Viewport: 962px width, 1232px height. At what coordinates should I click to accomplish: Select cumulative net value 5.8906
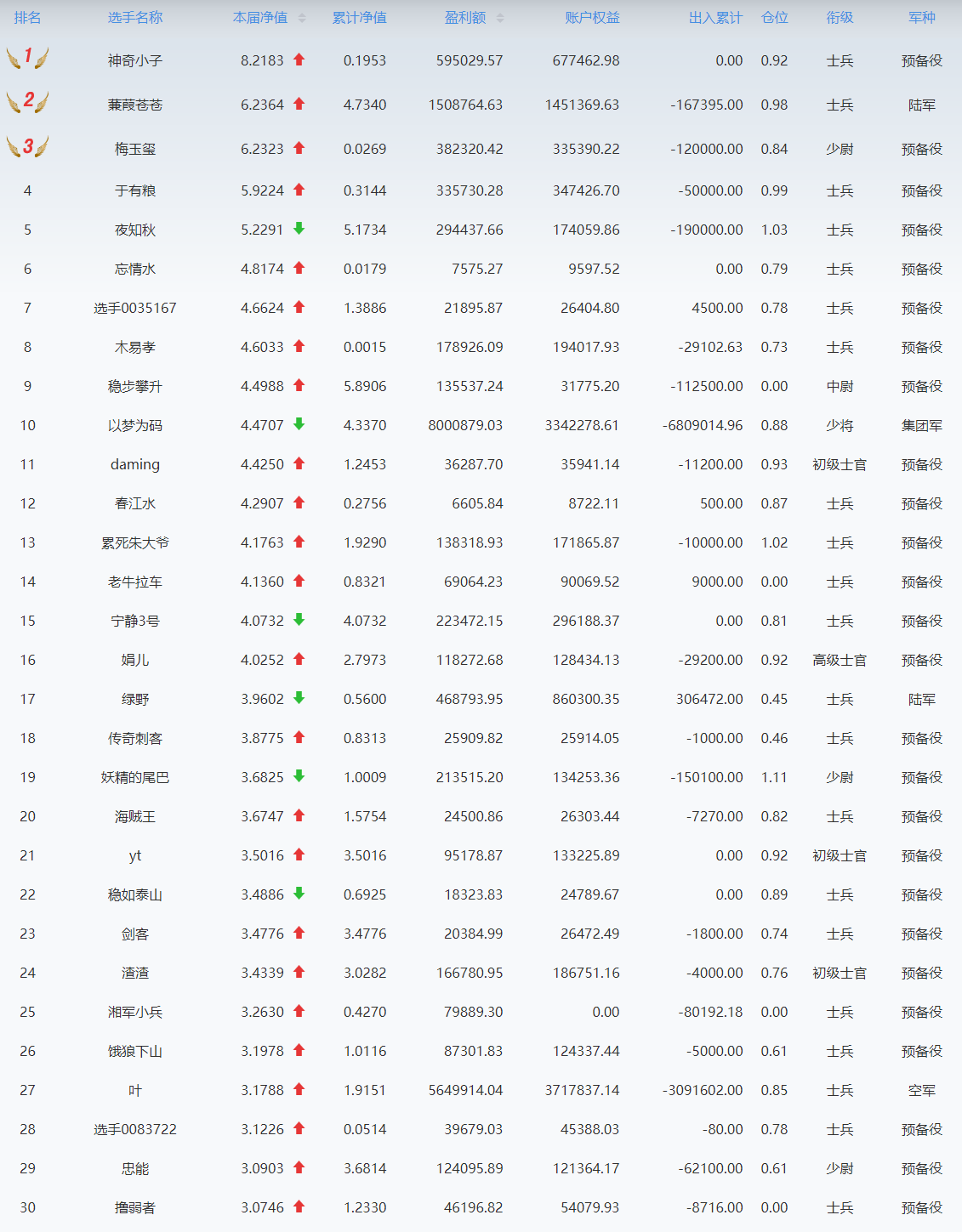(365, 387)
